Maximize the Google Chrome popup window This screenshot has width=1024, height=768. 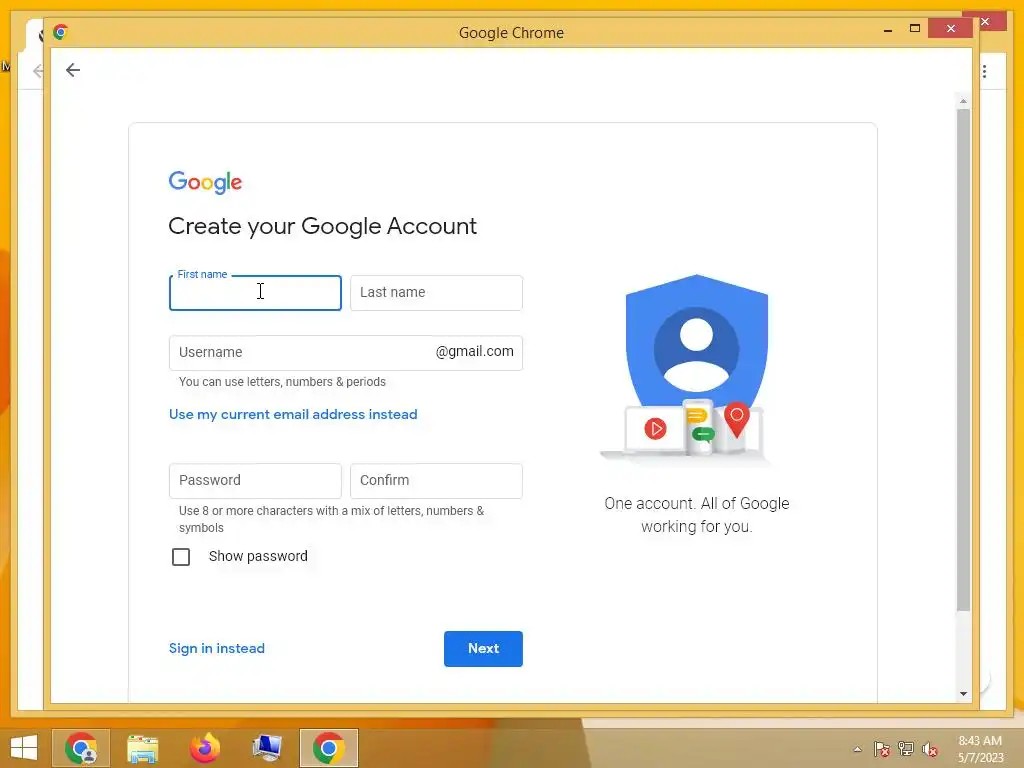(x=915, y=29)
